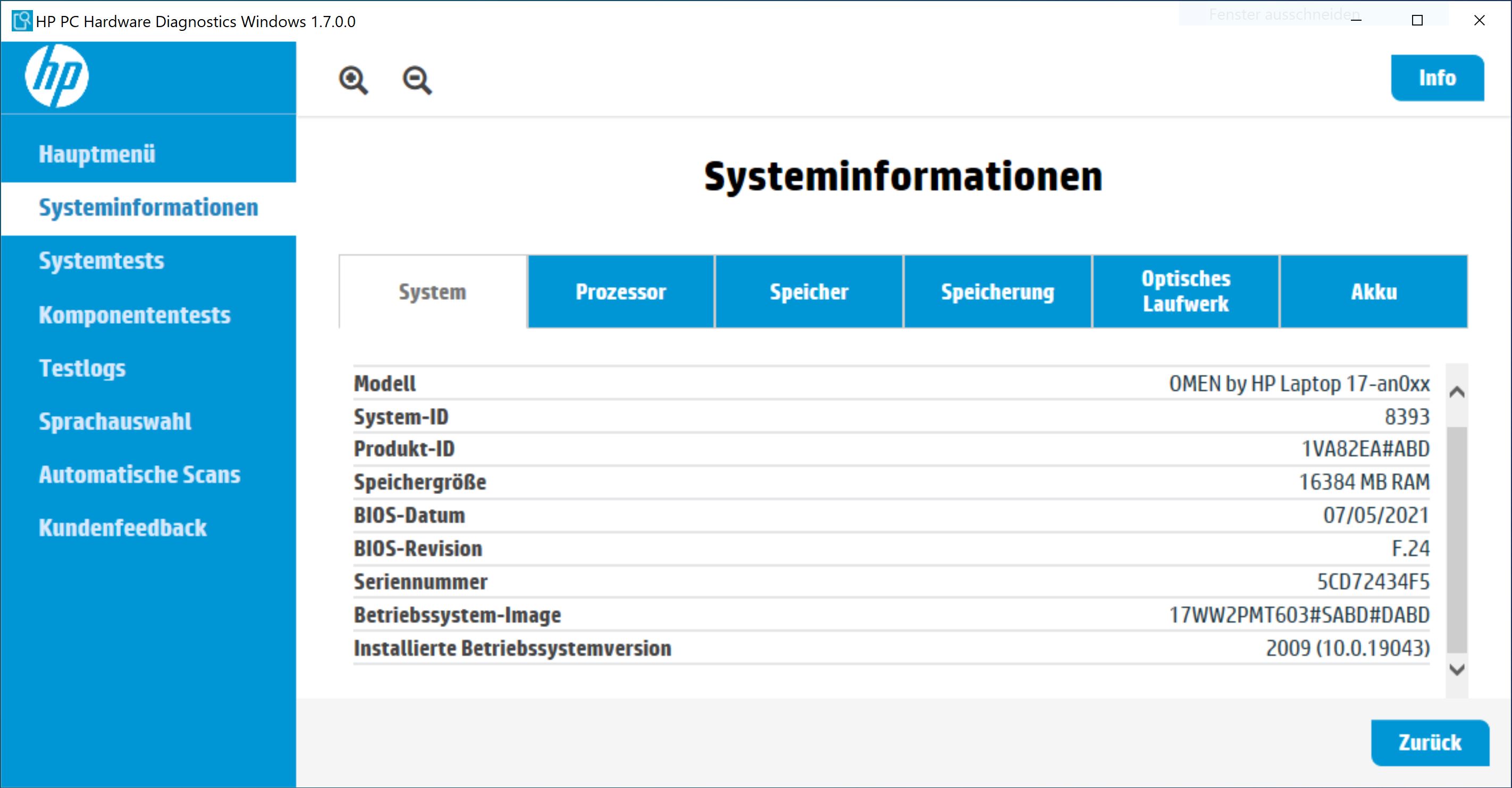Switch to the Speicher tab
This screenshot has height=788, width=1512.
coord(809,292)
